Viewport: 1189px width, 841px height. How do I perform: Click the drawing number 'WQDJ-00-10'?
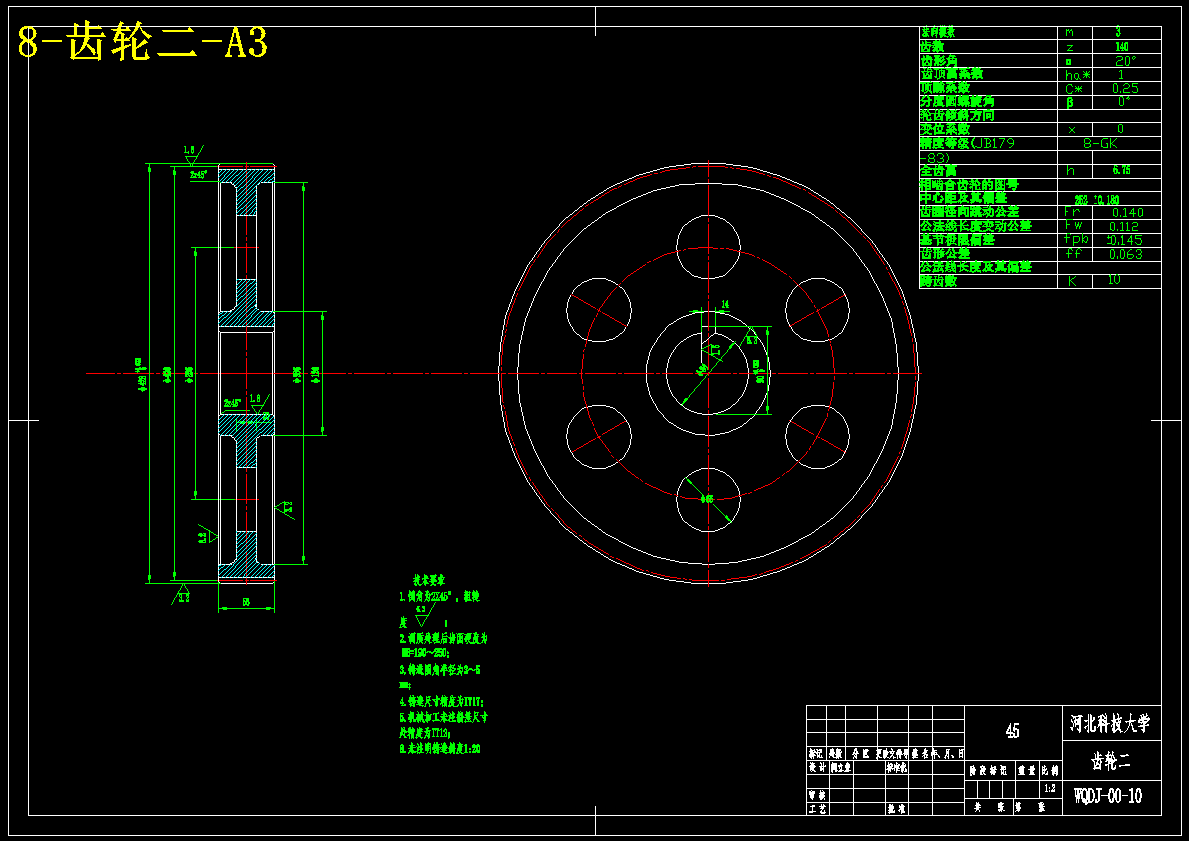(1108, 796)
